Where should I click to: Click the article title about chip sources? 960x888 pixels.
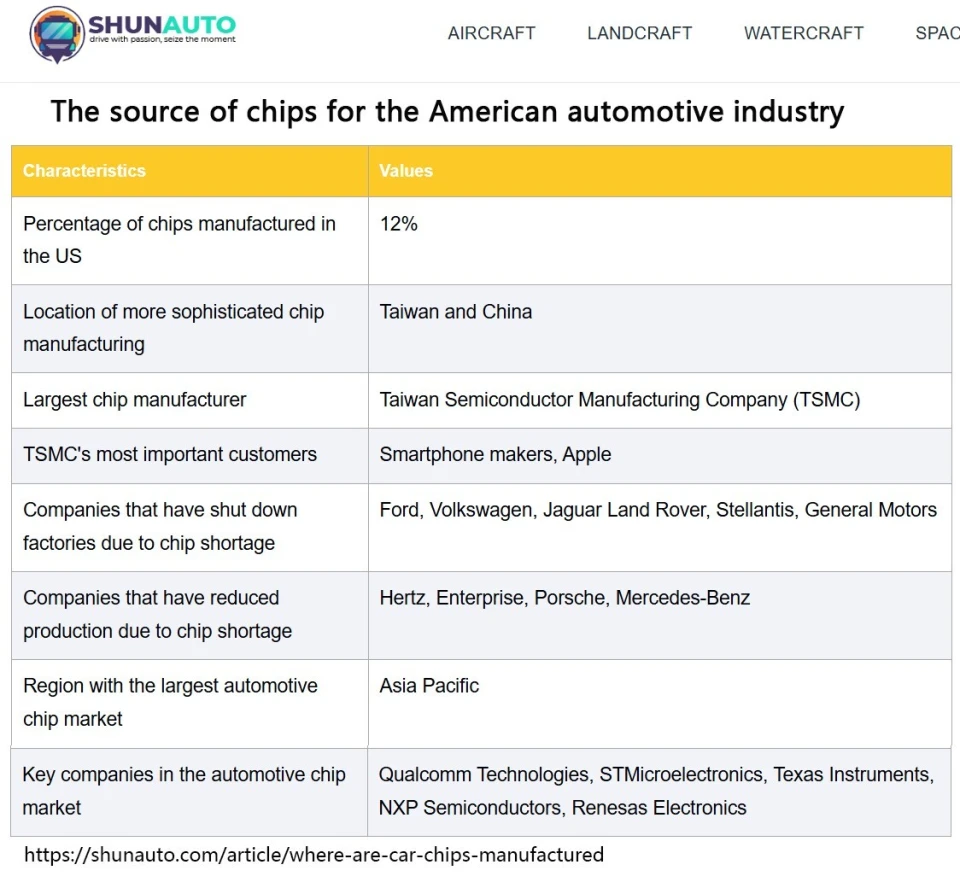tap(448, 111)
